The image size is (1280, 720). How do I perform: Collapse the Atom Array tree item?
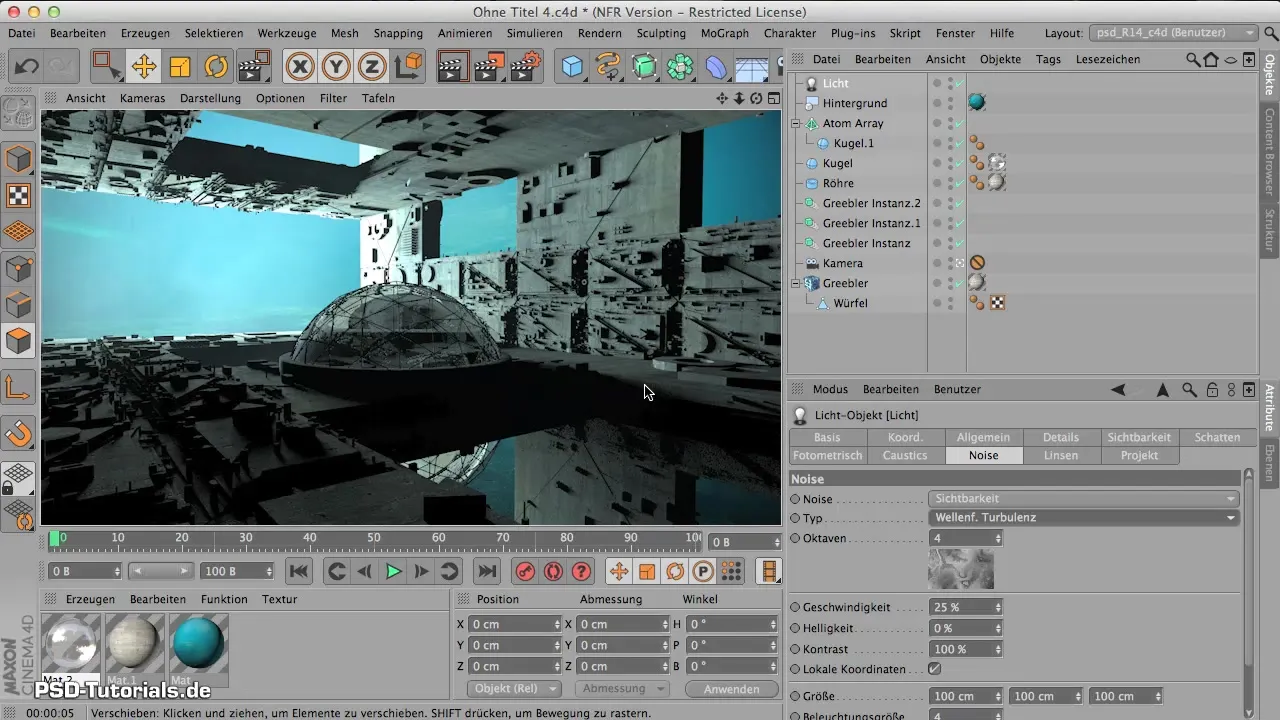pos(796,123)
